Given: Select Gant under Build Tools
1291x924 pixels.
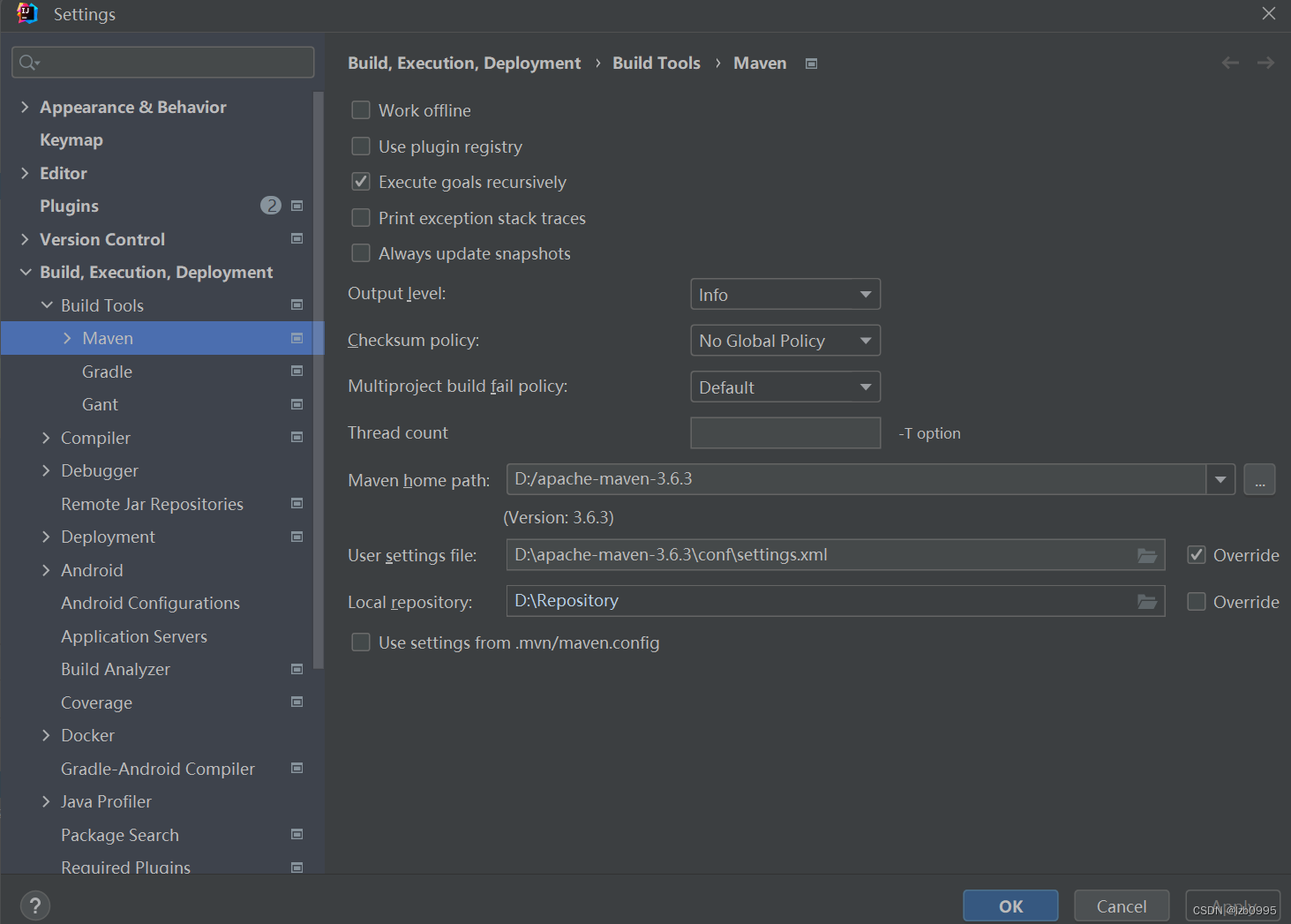Looking at the screenshot, I should 100,404.
